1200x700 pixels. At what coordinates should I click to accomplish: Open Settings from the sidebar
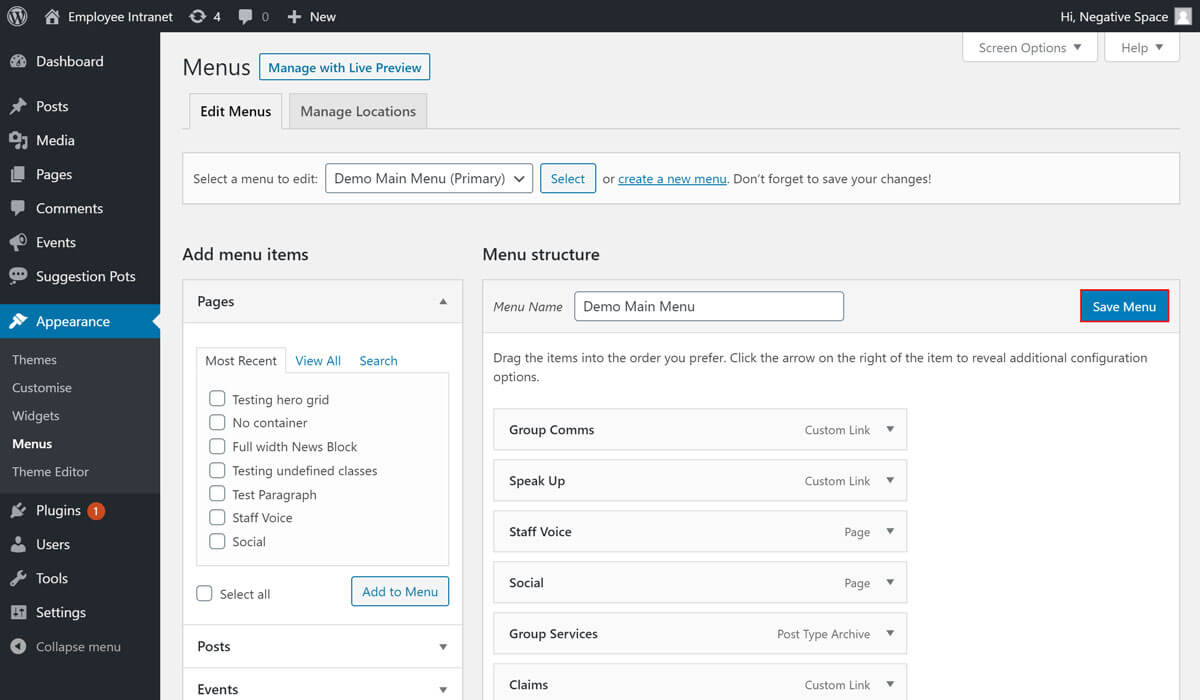[x=60, y=612]
